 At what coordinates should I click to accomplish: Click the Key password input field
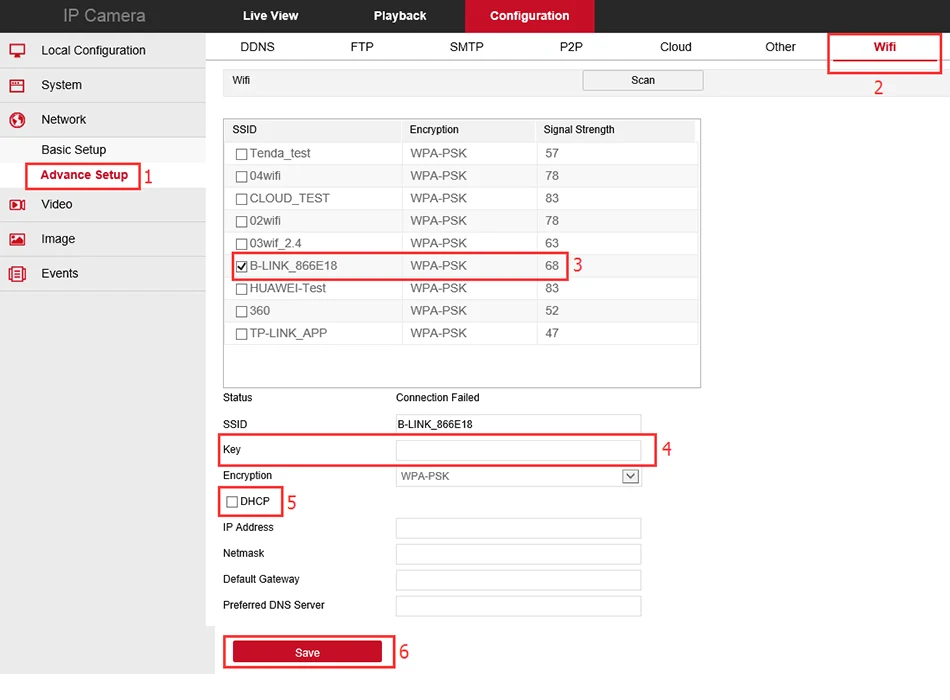518,450
